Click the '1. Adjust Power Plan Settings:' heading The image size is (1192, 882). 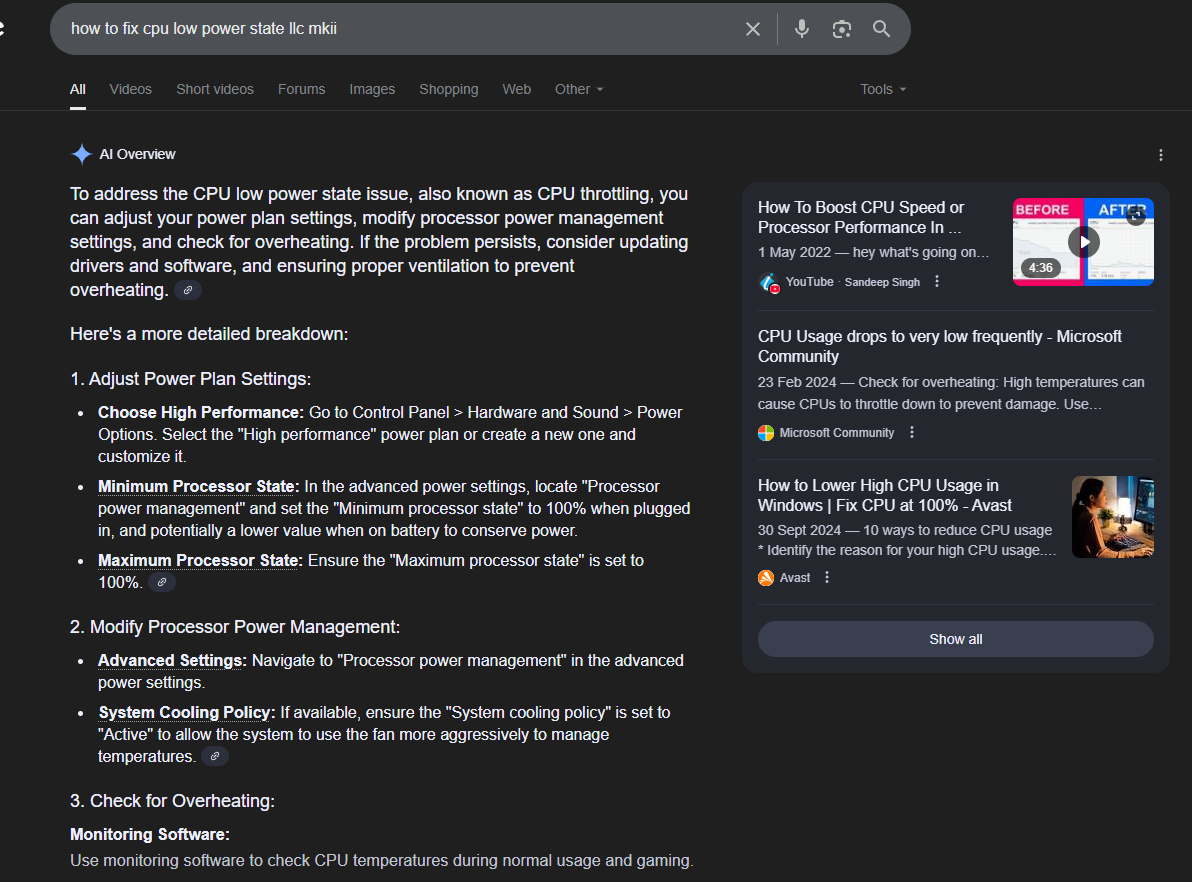pyautogui.click(x=190, y=379)
